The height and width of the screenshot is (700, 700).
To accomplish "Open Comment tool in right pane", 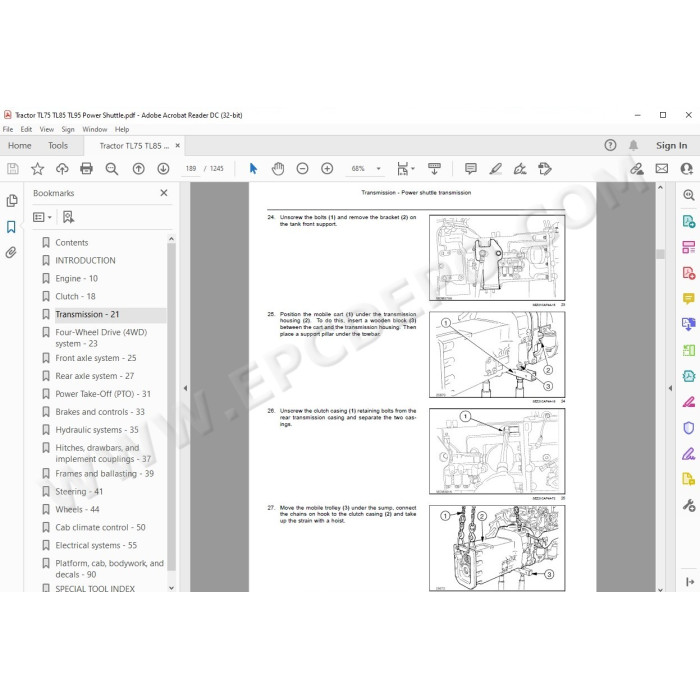I will click(689, 298).
